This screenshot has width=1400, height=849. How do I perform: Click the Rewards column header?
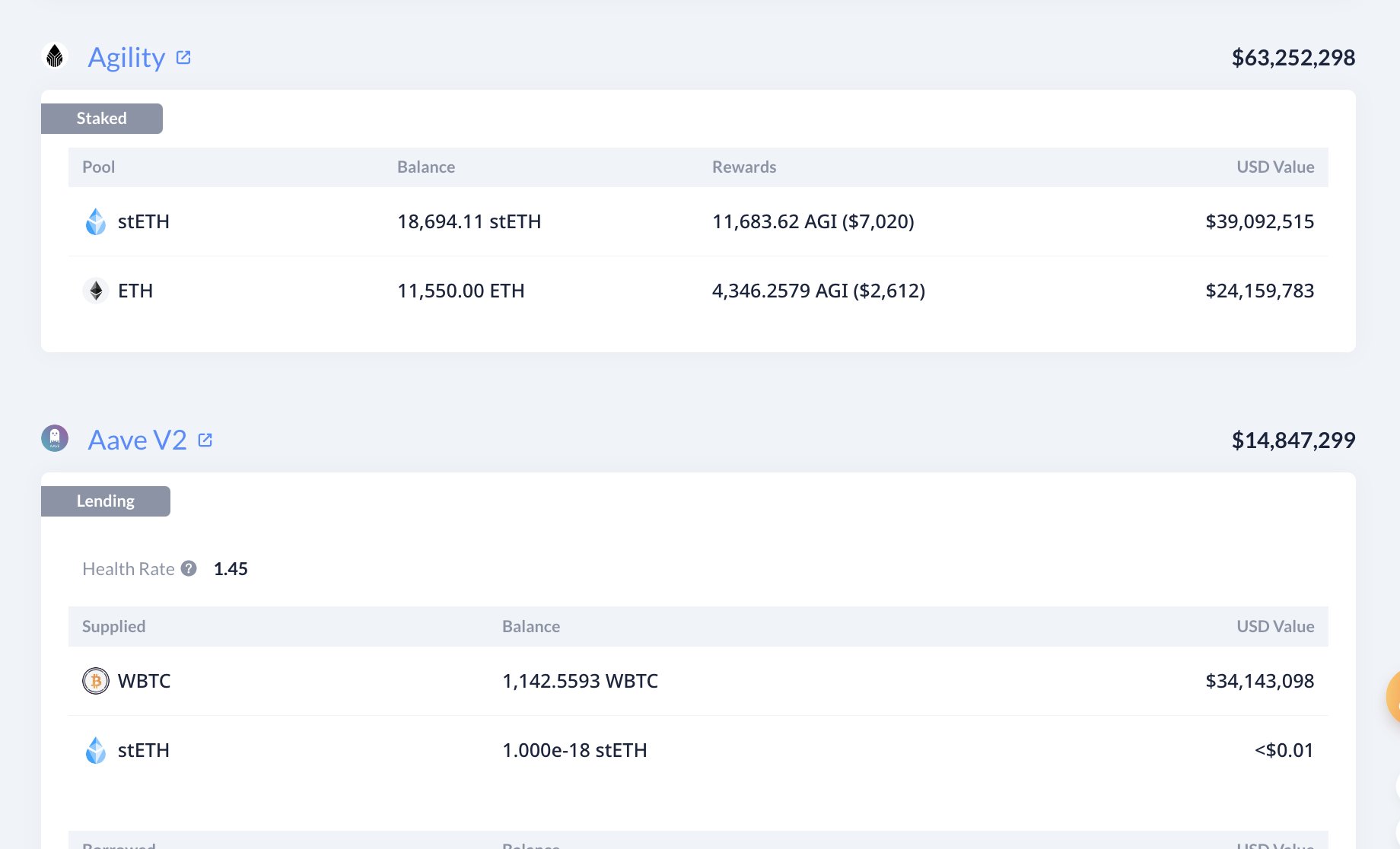(744, 167)
